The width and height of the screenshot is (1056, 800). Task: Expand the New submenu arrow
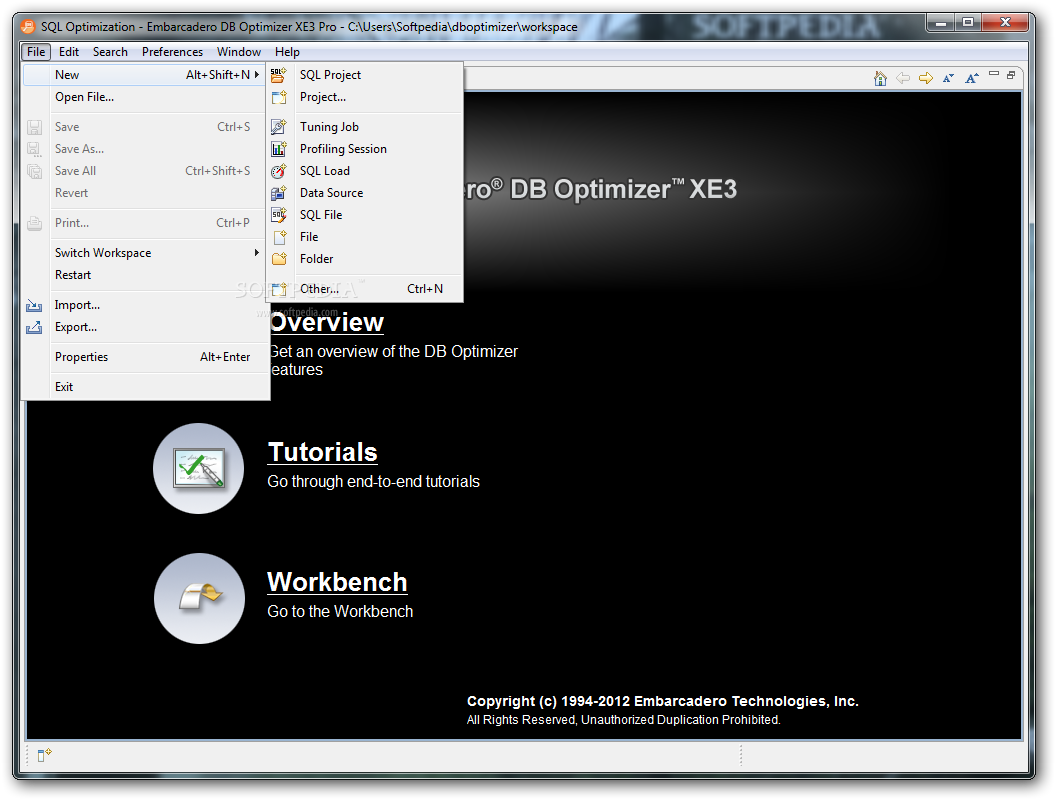(257, 75)
